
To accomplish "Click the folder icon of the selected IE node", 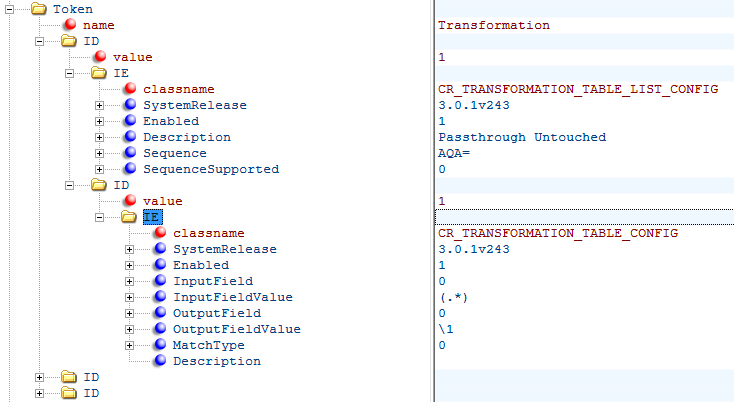I will click(x=129, y=217).
